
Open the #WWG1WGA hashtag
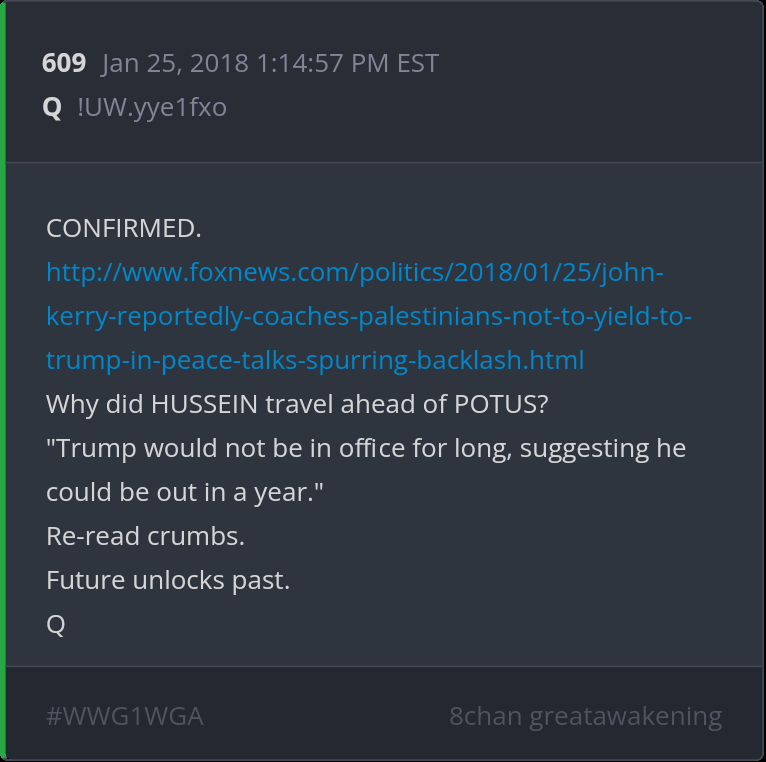click(x=125, y=716)
